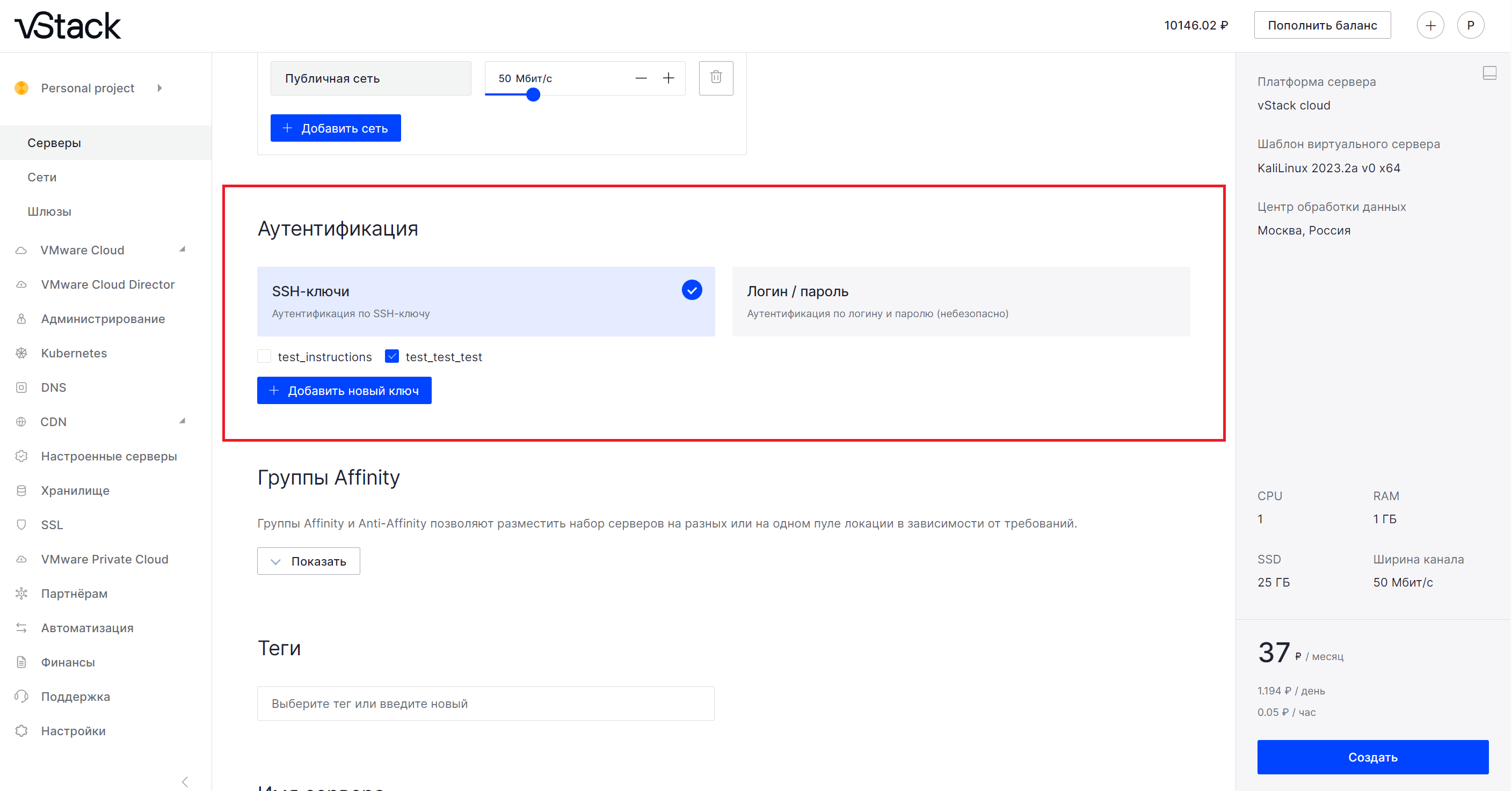Viewport: 1512px width, 791px height.
Task: Click the Настроенные серверы icon
Action: coord(21,456)
